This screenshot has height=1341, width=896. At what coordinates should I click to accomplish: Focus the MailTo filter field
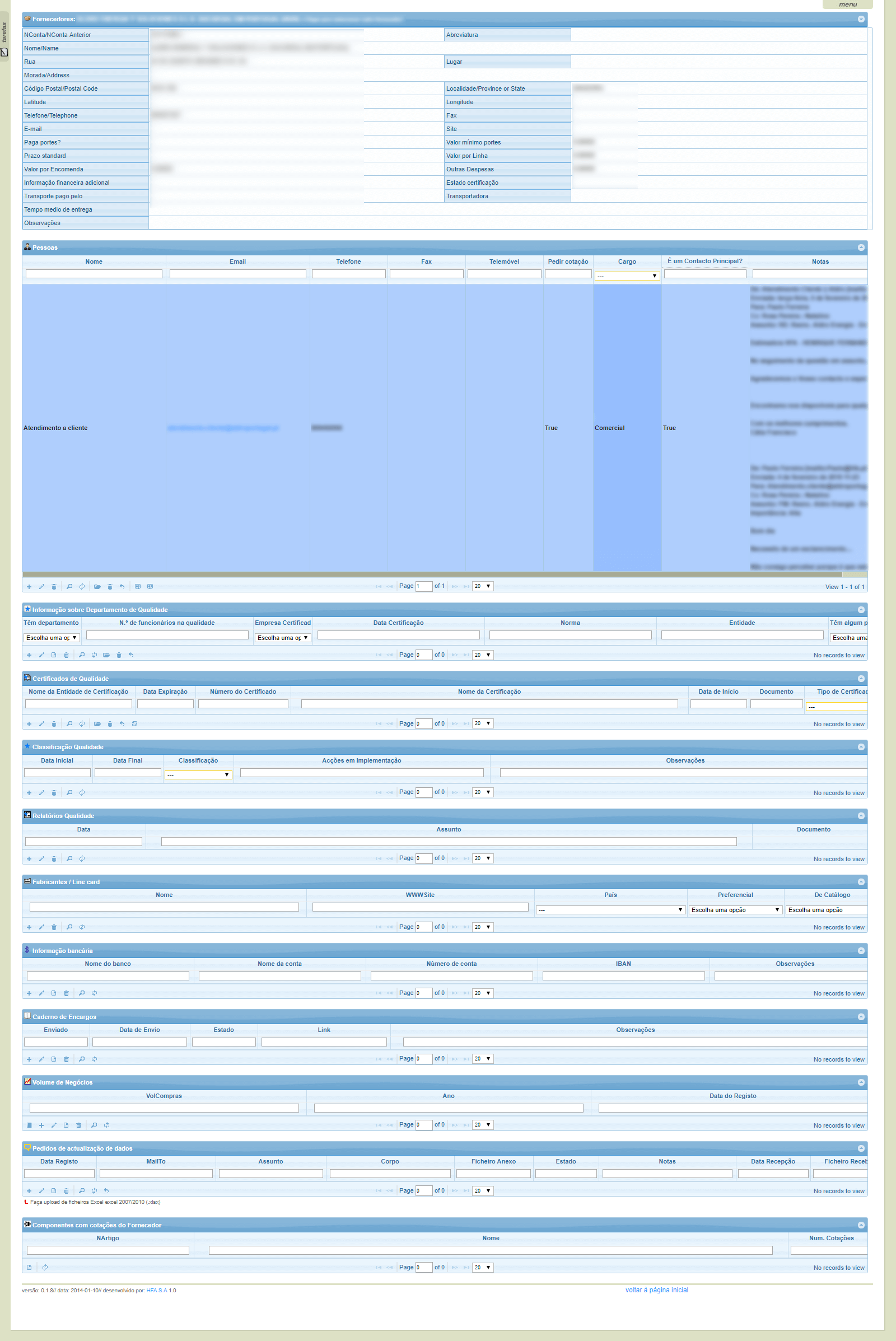click(x=156, y=1174)
